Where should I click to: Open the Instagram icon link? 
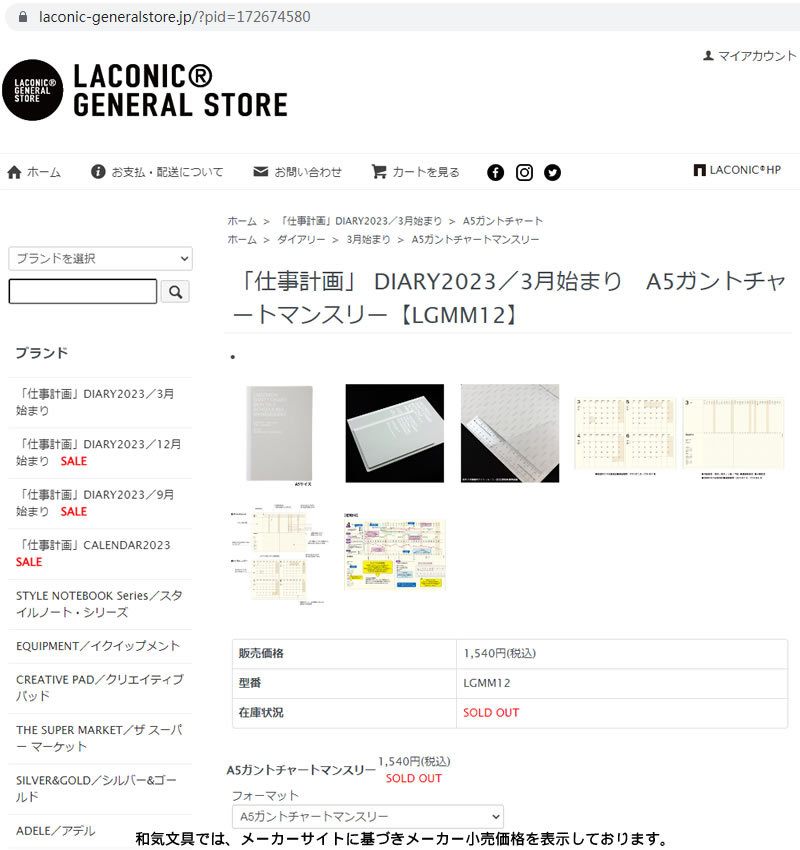[x=524, y=172]
